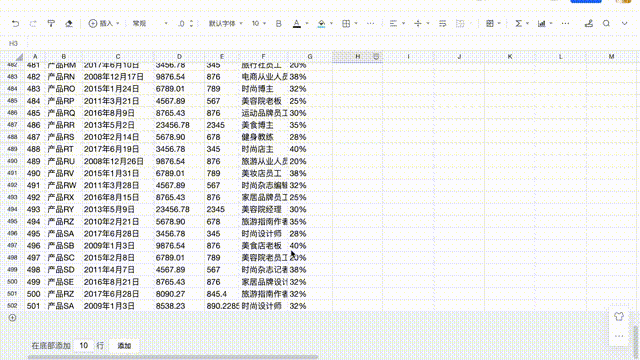The image size is (640, 360).
Task: Select the format painter tool
Action: [51, 24]
